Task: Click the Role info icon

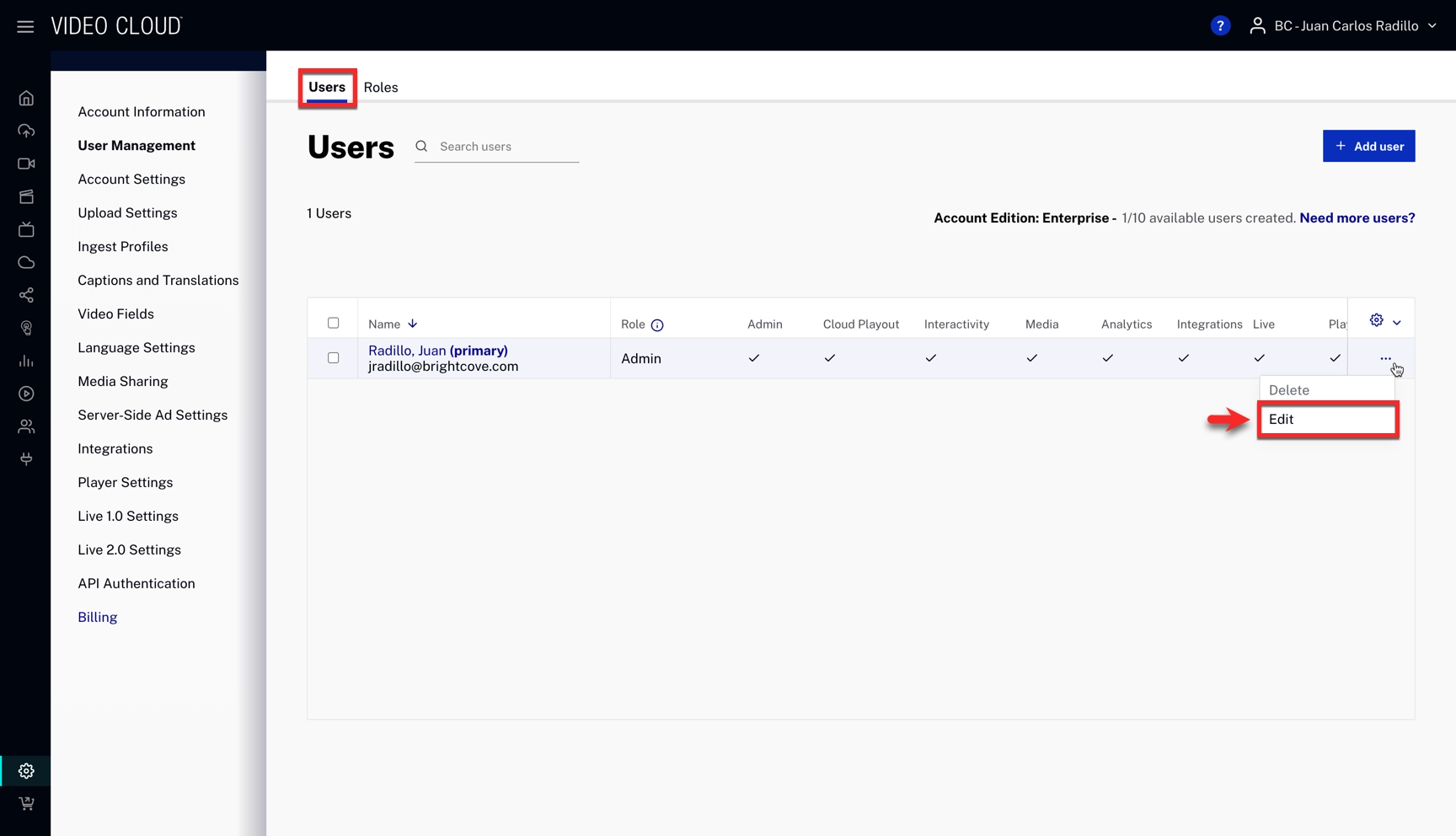Action: (x=657, y=325)
